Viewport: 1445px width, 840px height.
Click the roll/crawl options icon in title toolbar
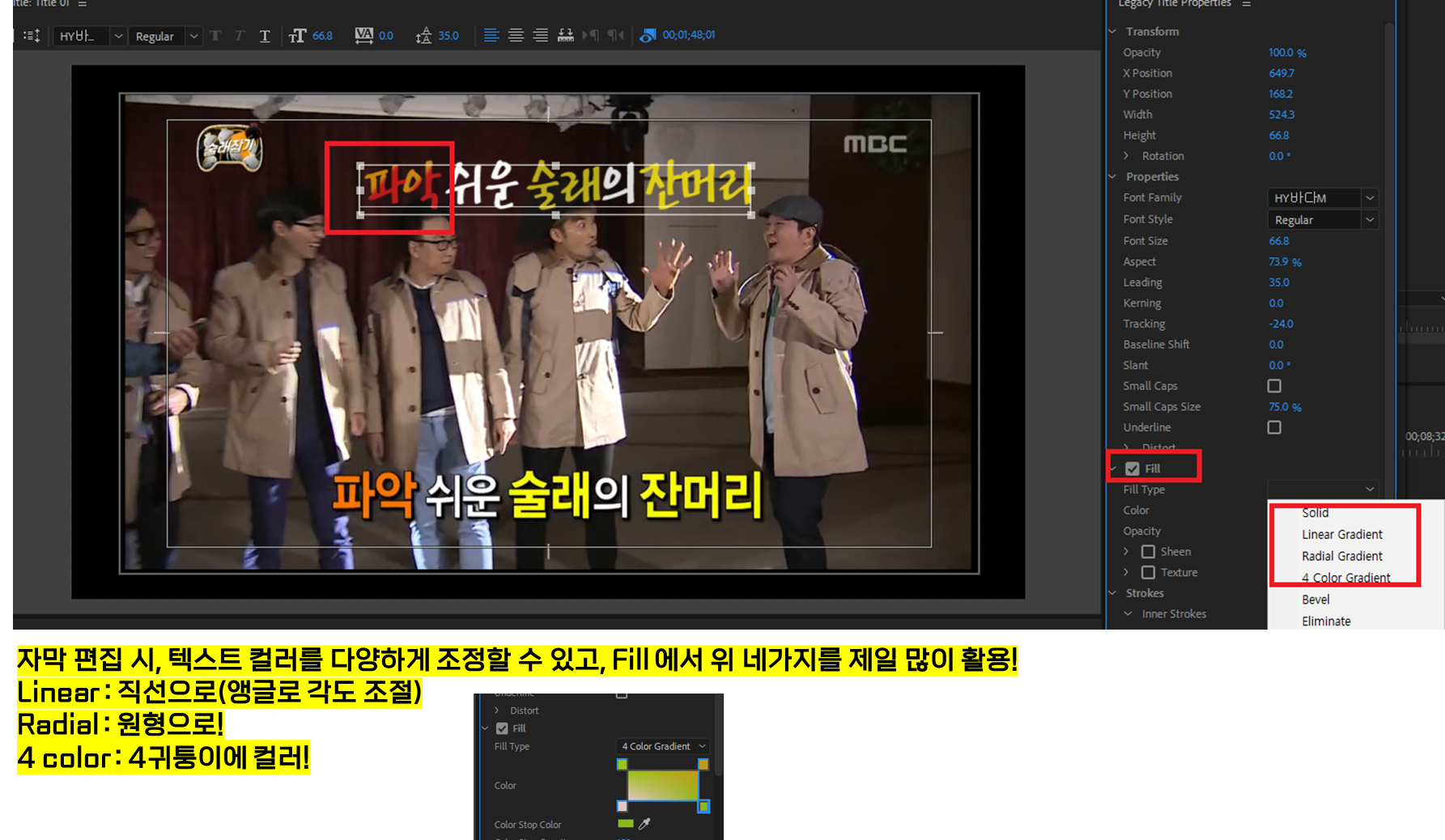coord(32,36)
